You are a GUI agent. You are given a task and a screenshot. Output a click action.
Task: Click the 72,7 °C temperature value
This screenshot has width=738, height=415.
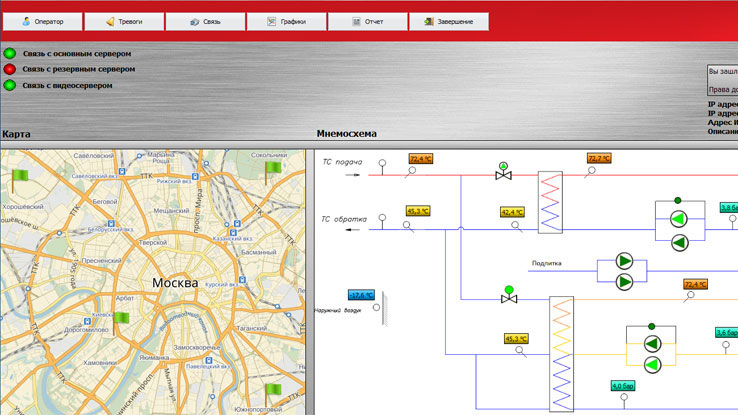pyautogui.click(x=599, y=158)
